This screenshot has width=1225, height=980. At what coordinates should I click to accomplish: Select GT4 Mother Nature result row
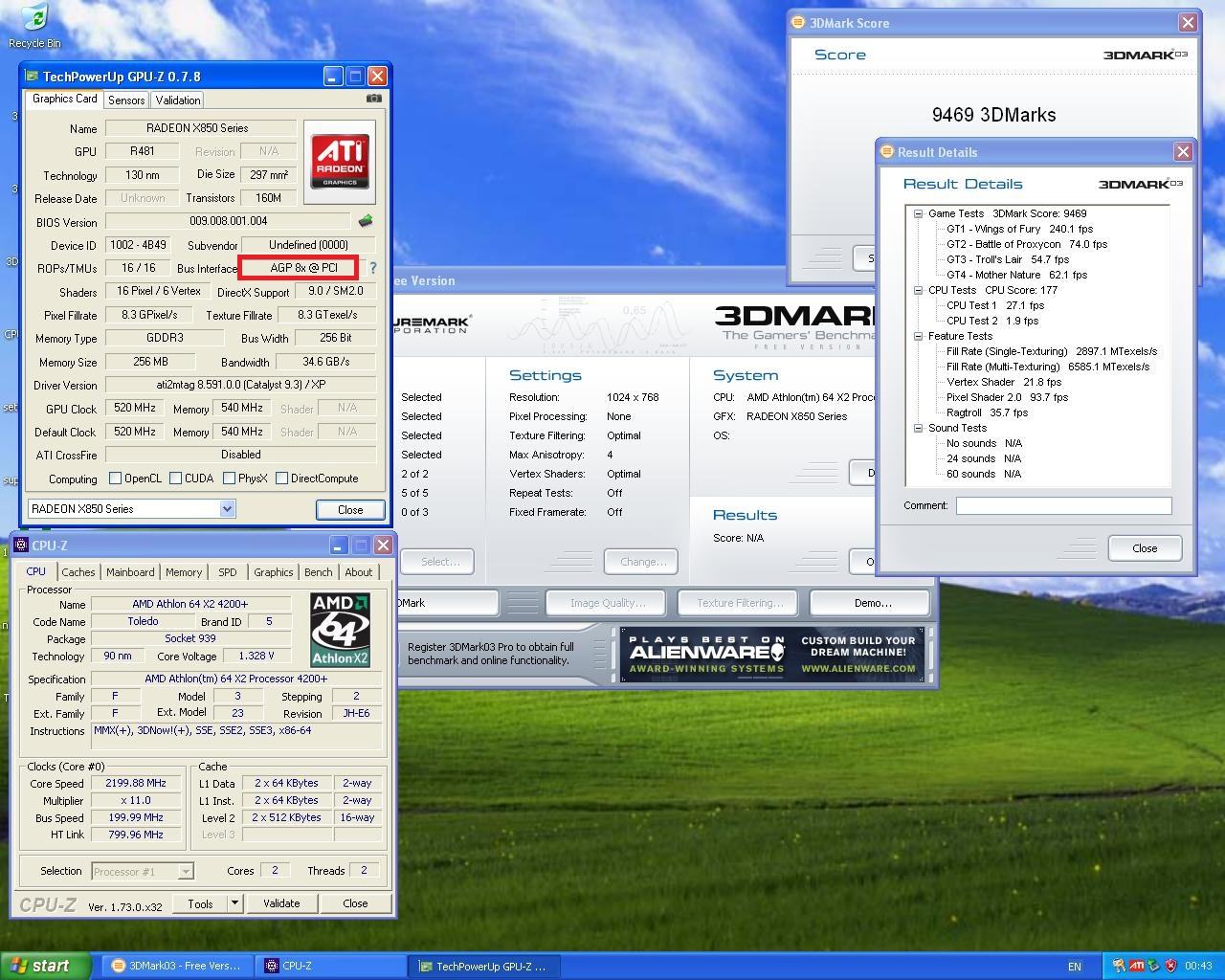click(1016, 276)
